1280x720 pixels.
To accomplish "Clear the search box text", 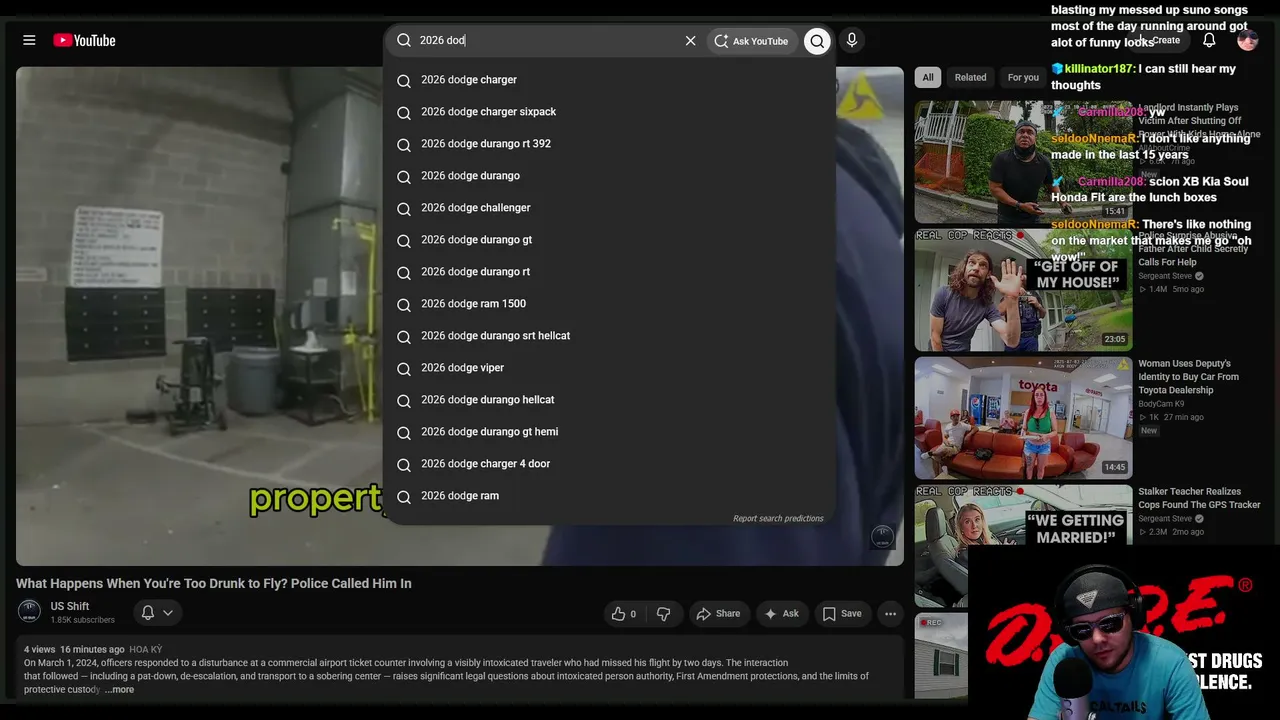I will coord(690,41).
